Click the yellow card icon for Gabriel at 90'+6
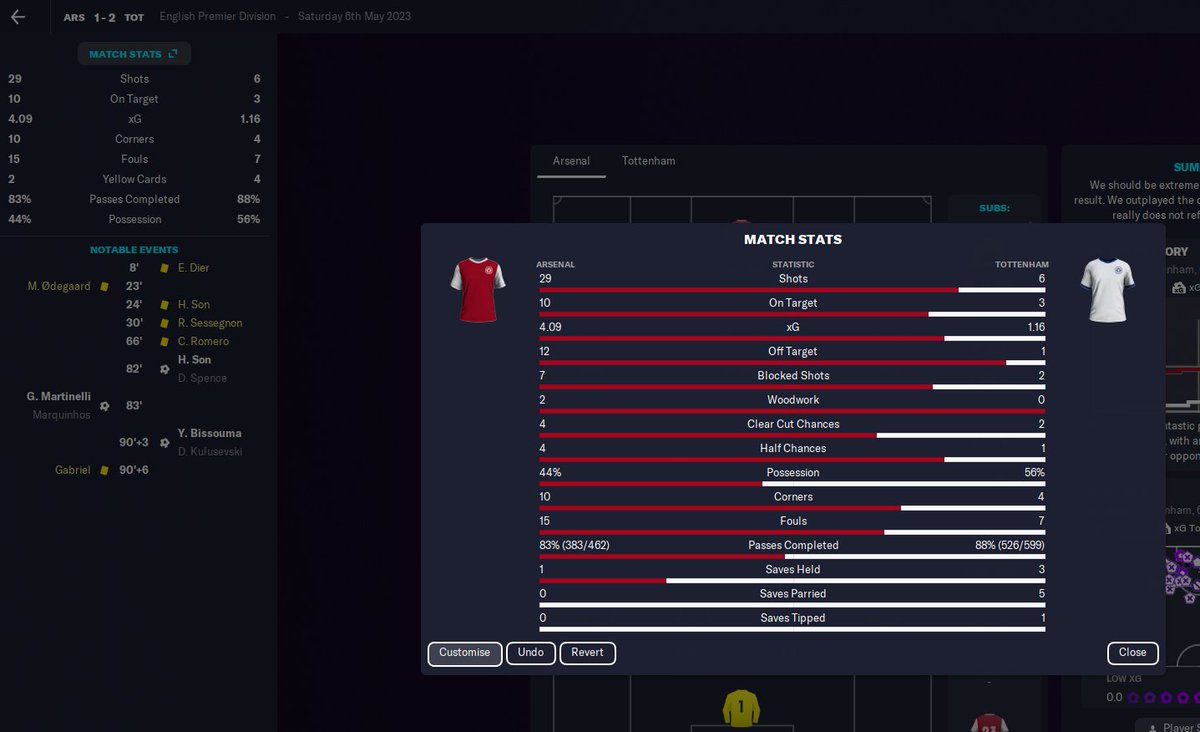Viewport: 1200px width, 732px height. (103, 470)
